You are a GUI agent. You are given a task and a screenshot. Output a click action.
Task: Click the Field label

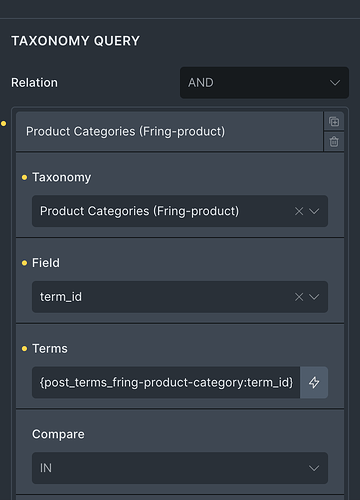[x=46, y=263]
